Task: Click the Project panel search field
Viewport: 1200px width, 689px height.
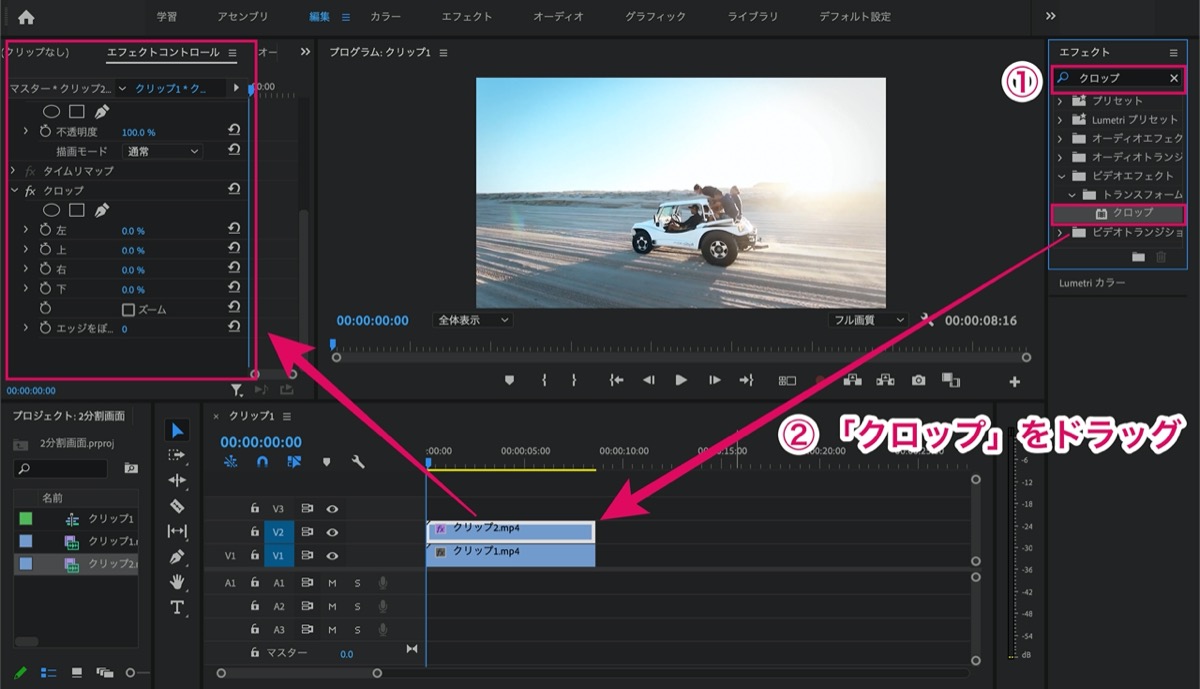Action: coord(60,468)
